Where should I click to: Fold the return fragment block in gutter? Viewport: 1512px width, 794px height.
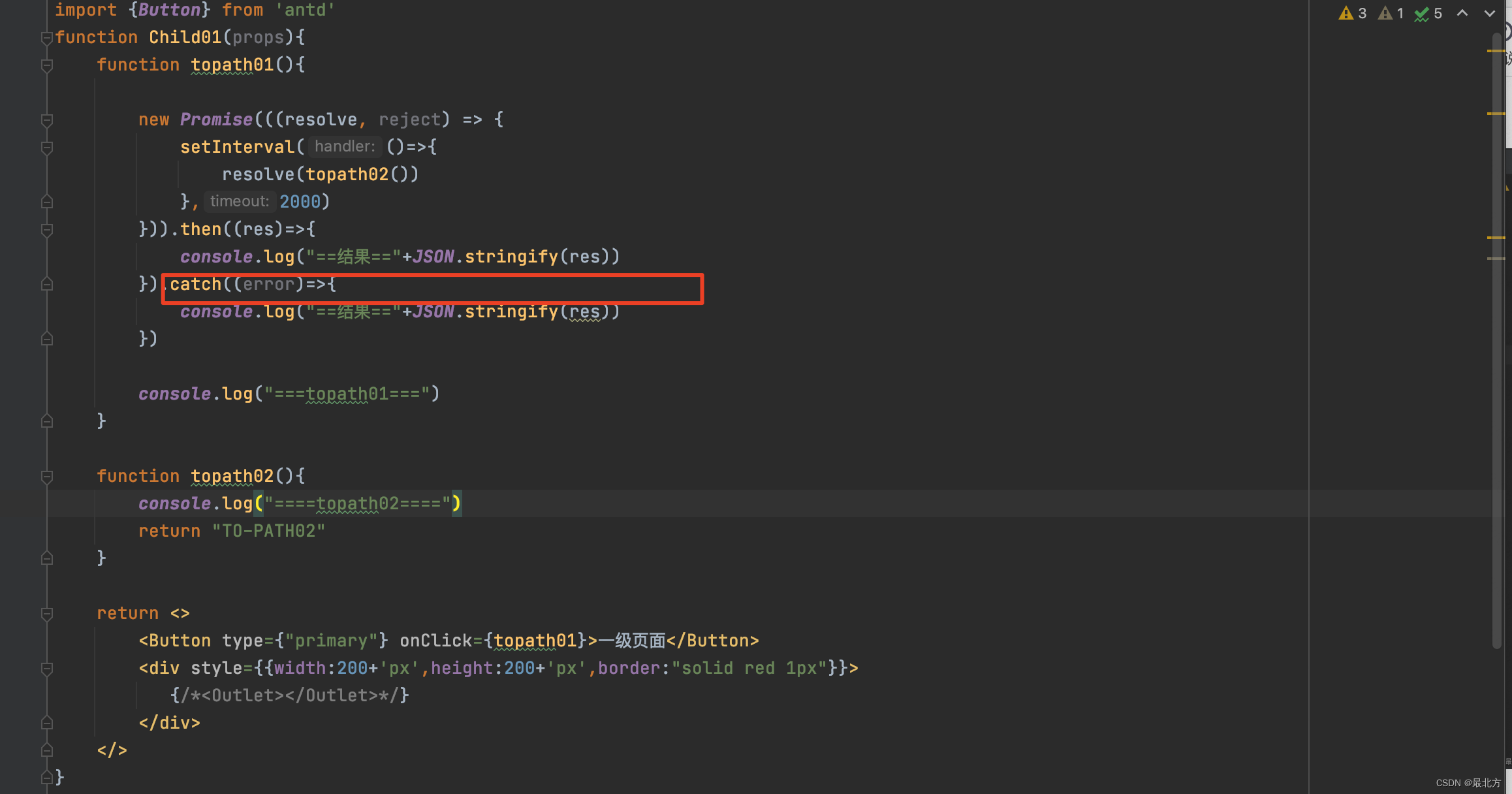point(46,614)
